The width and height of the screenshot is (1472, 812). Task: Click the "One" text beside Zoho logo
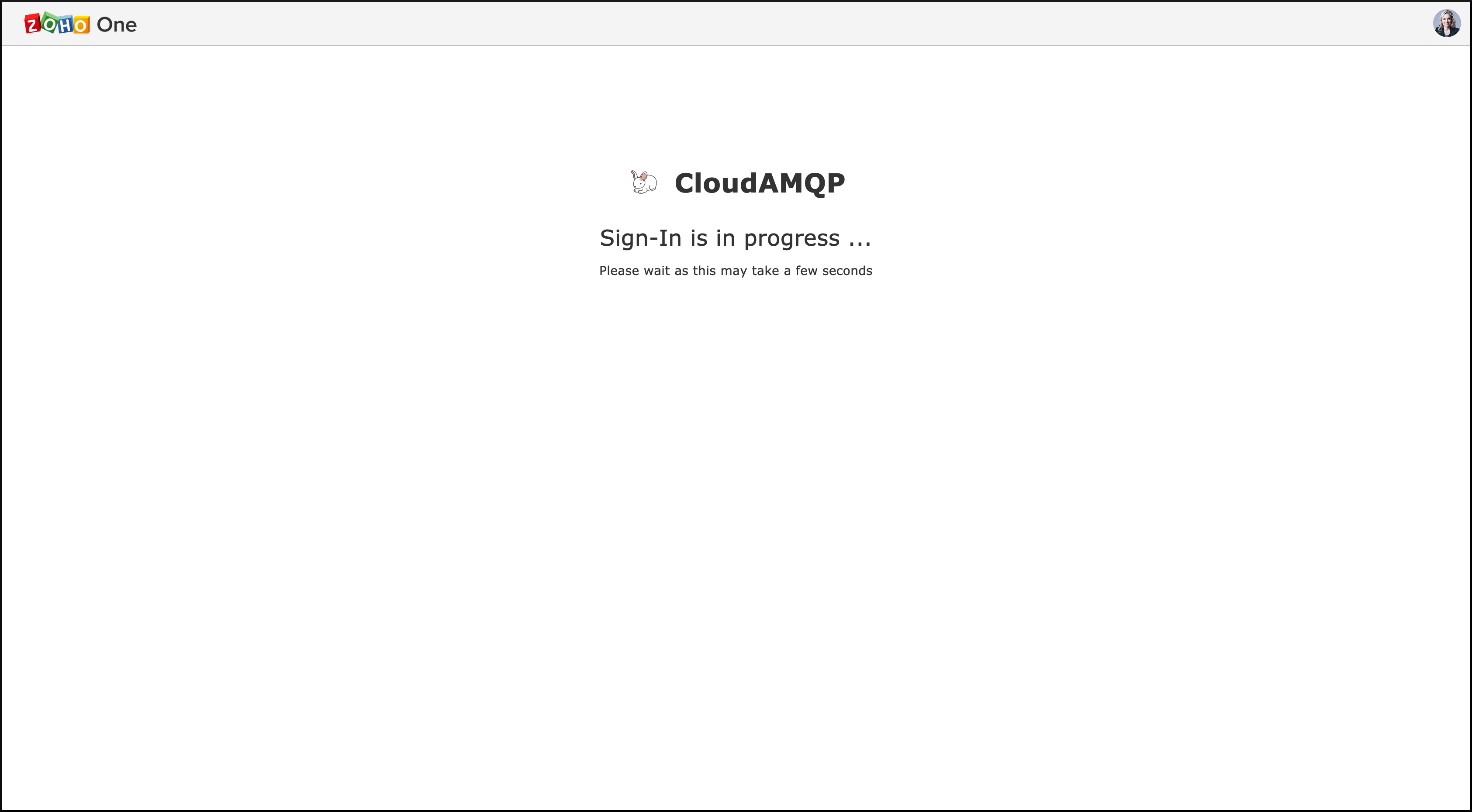click(x=117, y=24)
